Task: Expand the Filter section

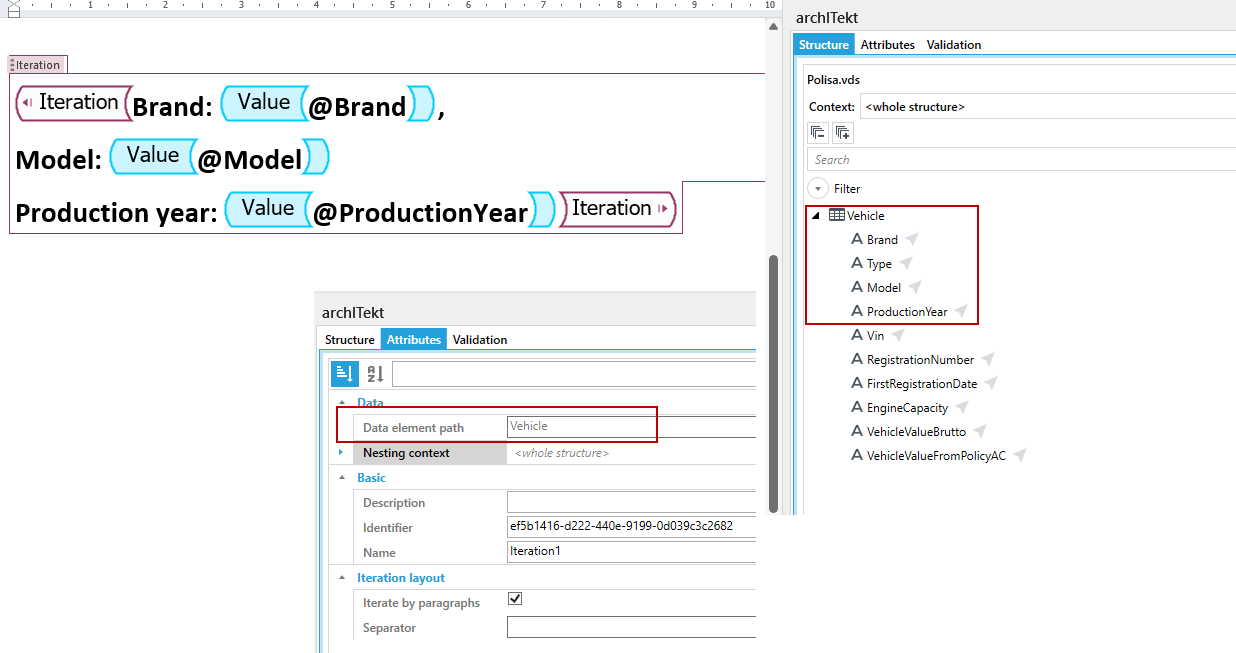Action: point(818,188)
